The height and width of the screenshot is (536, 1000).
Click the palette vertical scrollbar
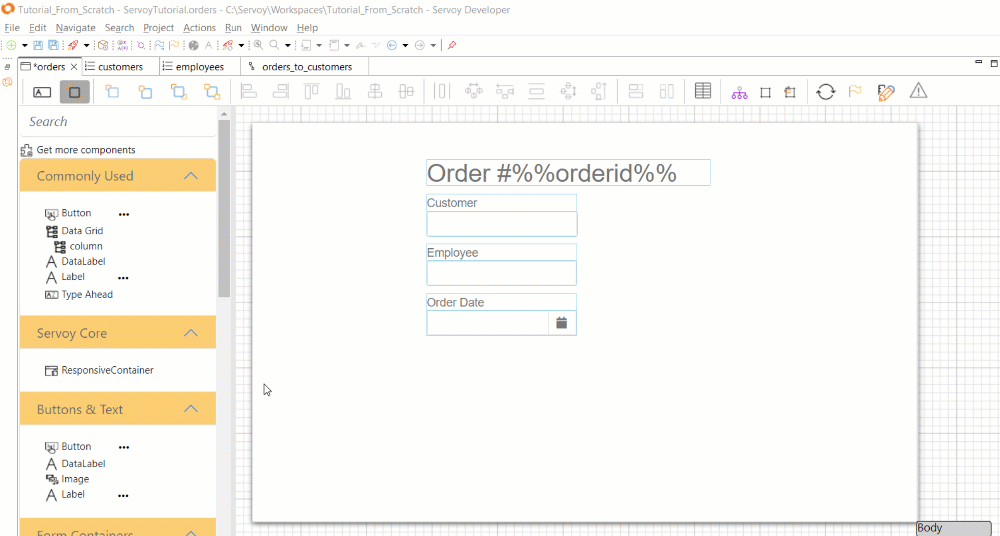tap(224, 210)
